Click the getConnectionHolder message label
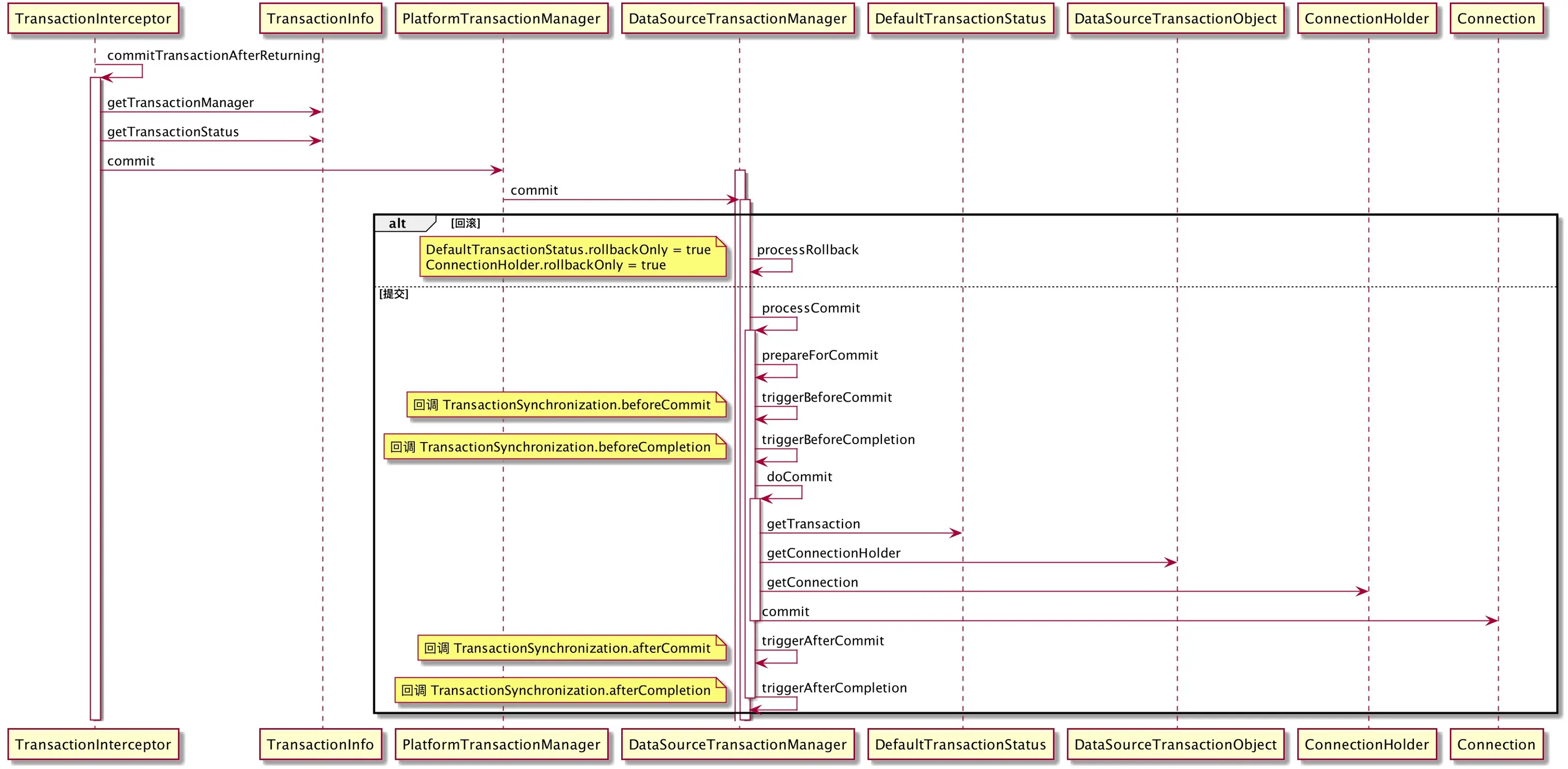 [x=833, y=553]
